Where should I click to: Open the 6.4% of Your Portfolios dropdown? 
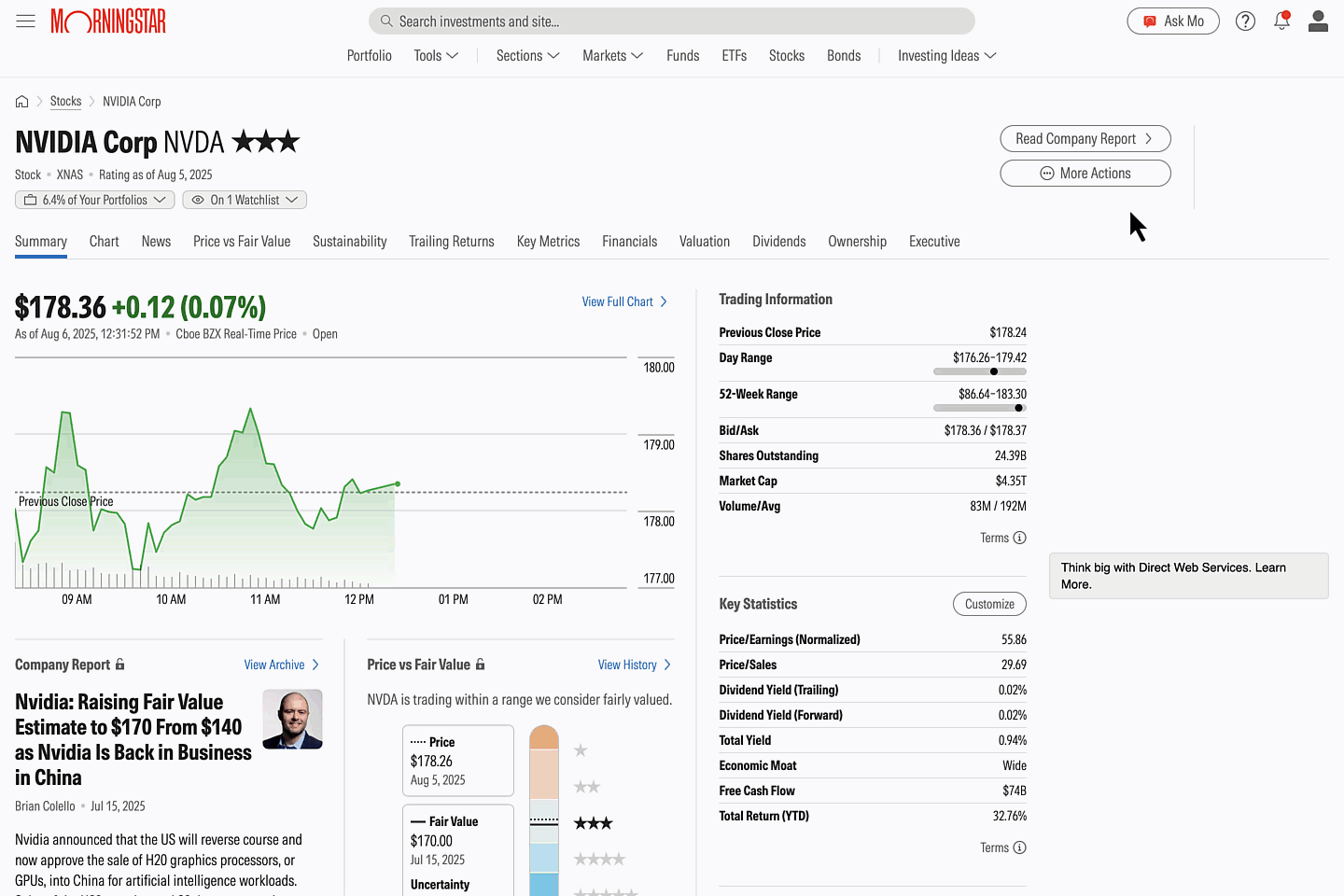(x=95, y=200)
